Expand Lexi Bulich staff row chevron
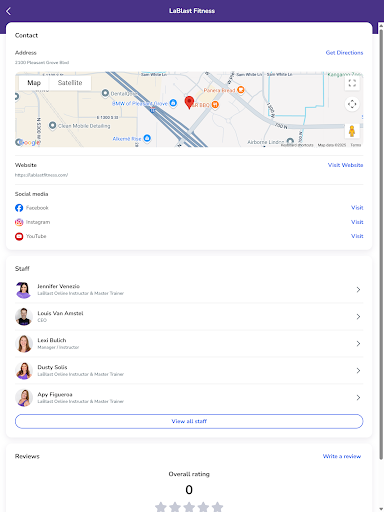384x512 pixels. (358, 344)
